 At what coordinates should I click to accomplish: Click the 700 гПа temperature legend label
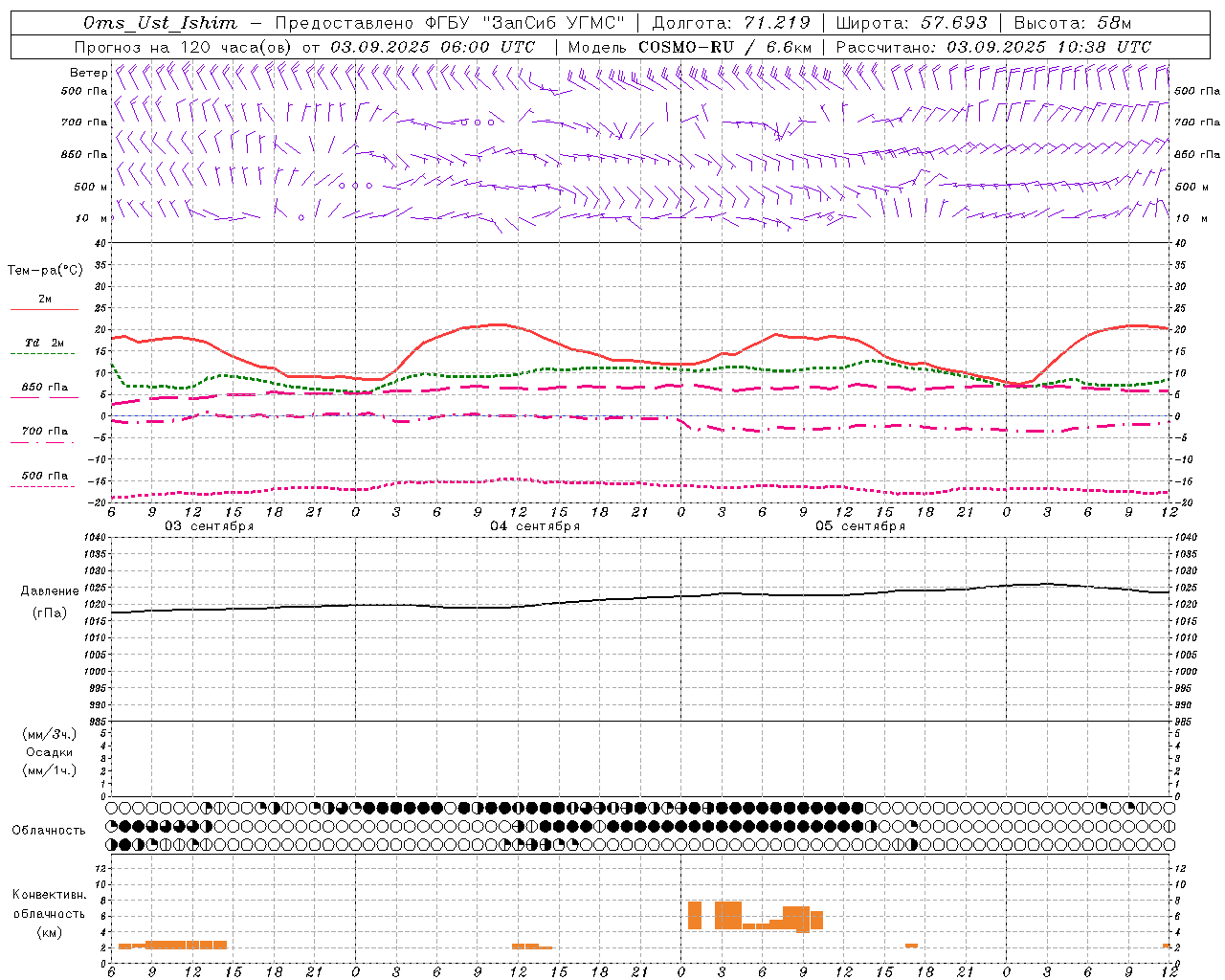tap(45, 431)
